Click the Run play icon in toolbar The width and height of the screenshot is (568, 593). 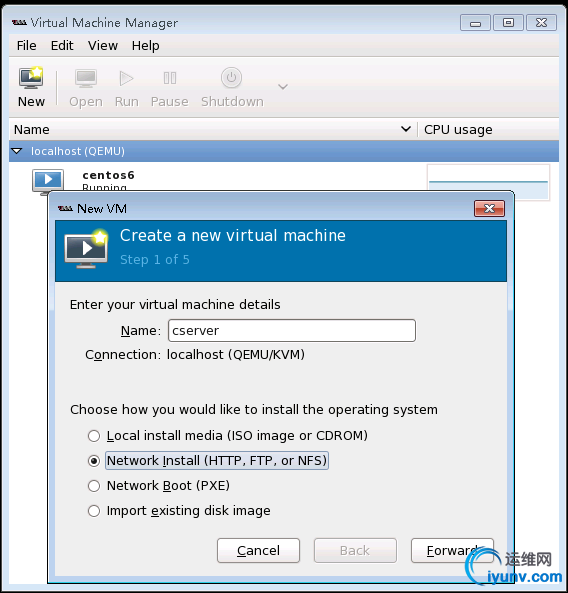126,78
